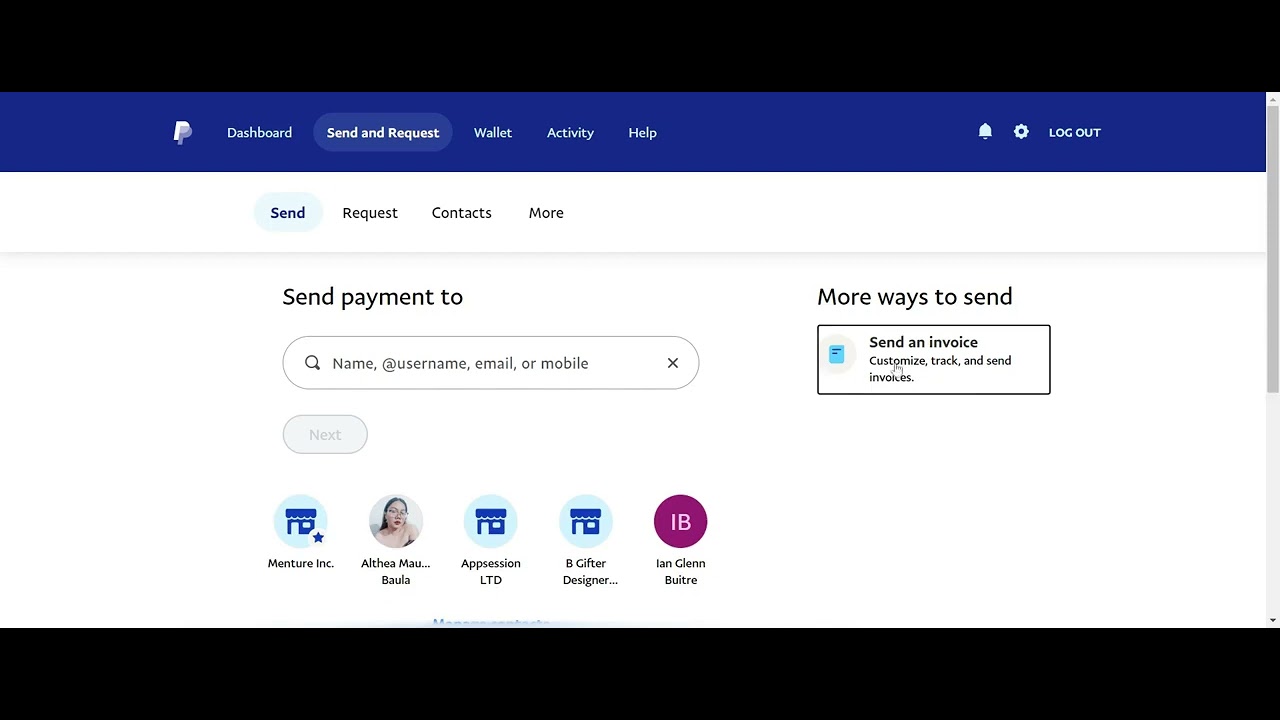Click the invoice document icon
The width and height of the screenshot is (1280, 720).
(837, 353)
